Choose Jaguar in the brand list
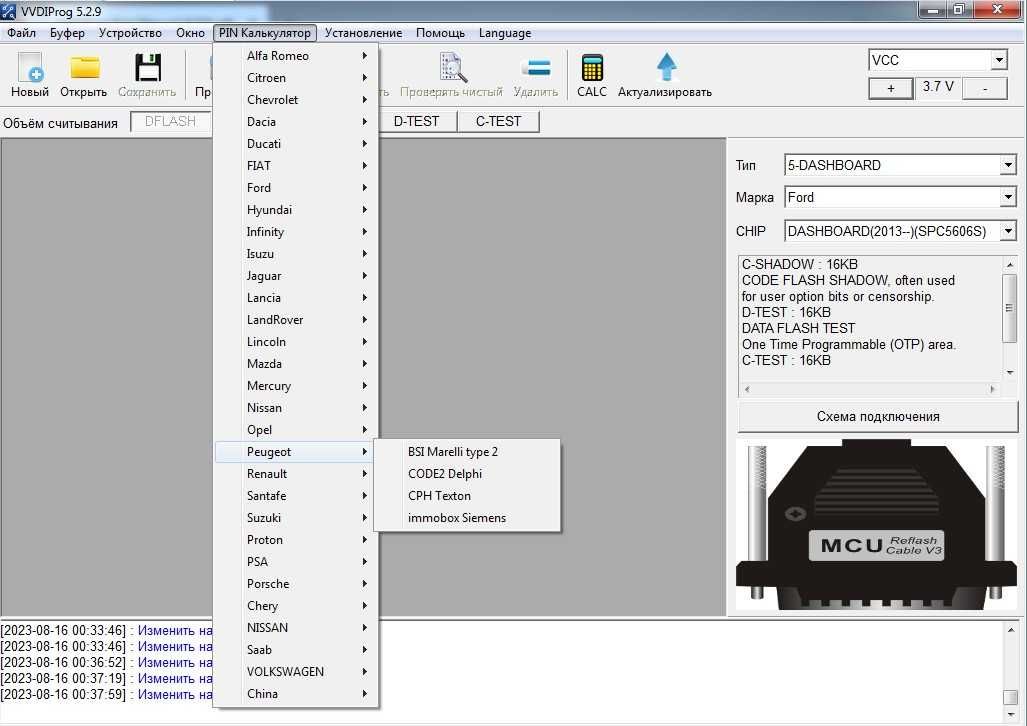This screenshot has width=1027, height=726. coord(297,276)
